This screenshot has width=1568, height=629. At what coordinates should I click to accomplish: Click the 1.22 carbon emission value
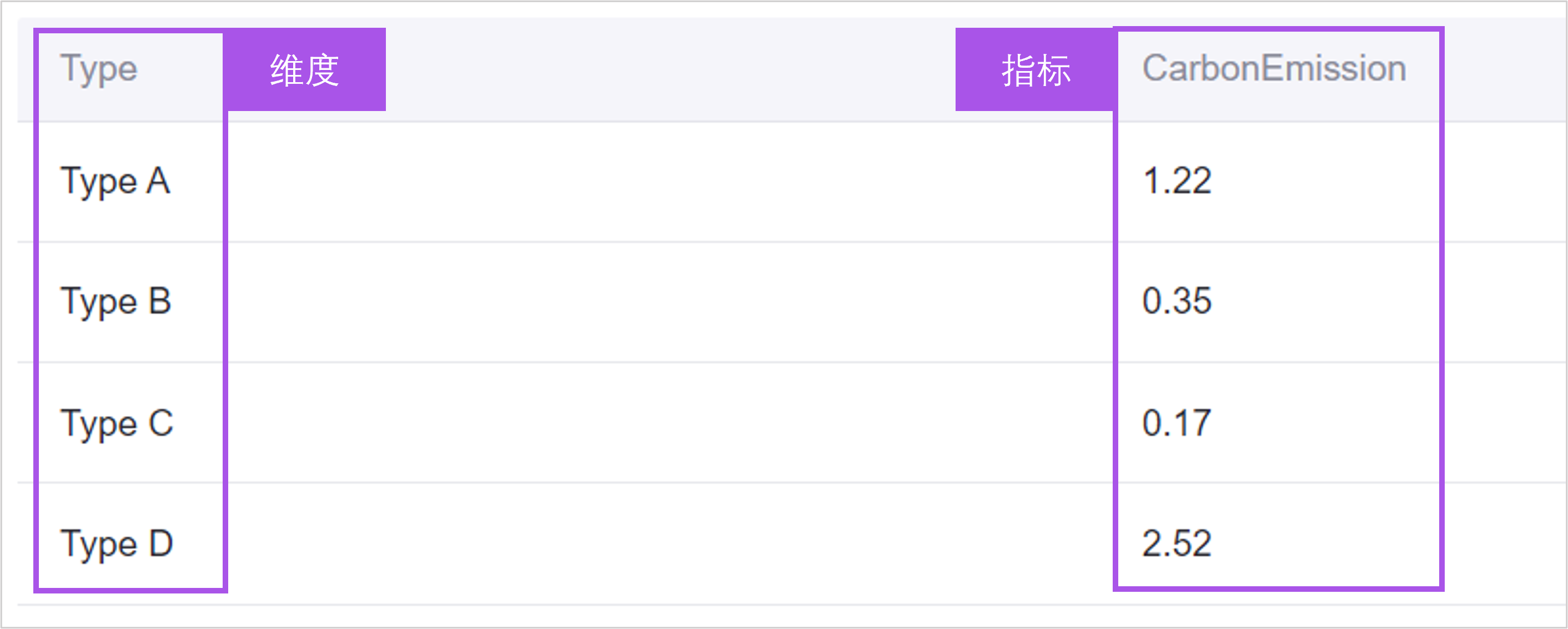[1177, 182]
